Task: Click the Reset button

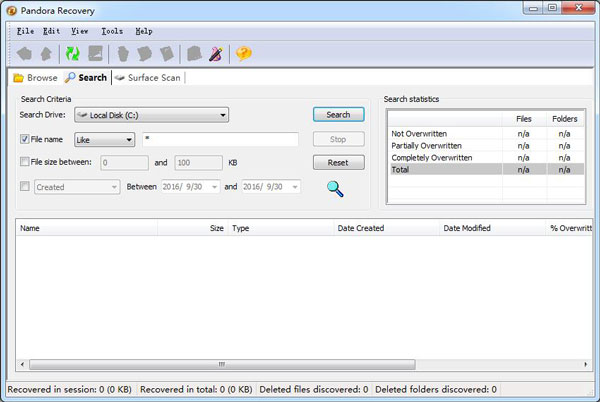Action: [339, 163]
